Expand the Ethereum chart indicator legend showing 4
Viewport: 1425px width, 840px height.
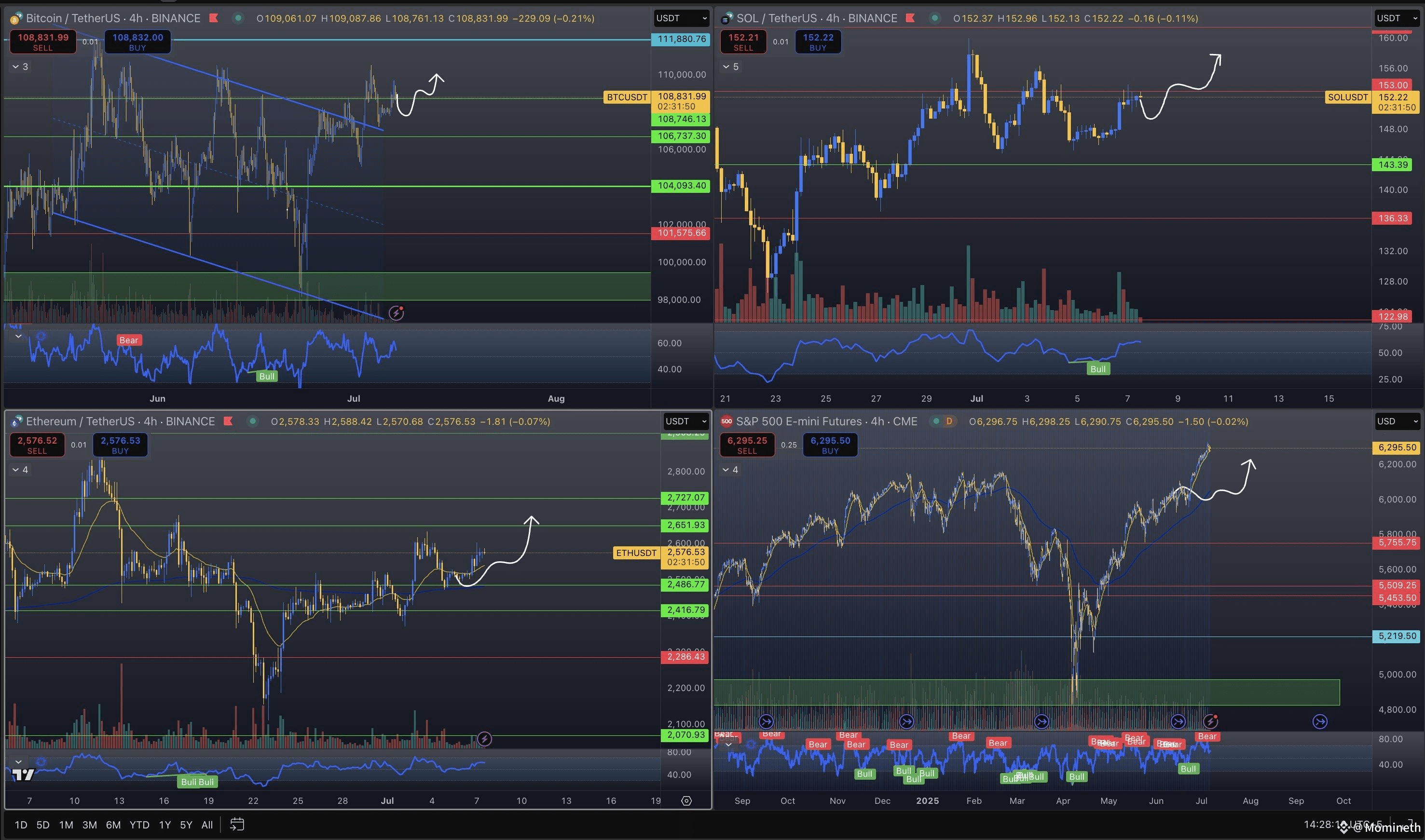[x=20, y=470]
